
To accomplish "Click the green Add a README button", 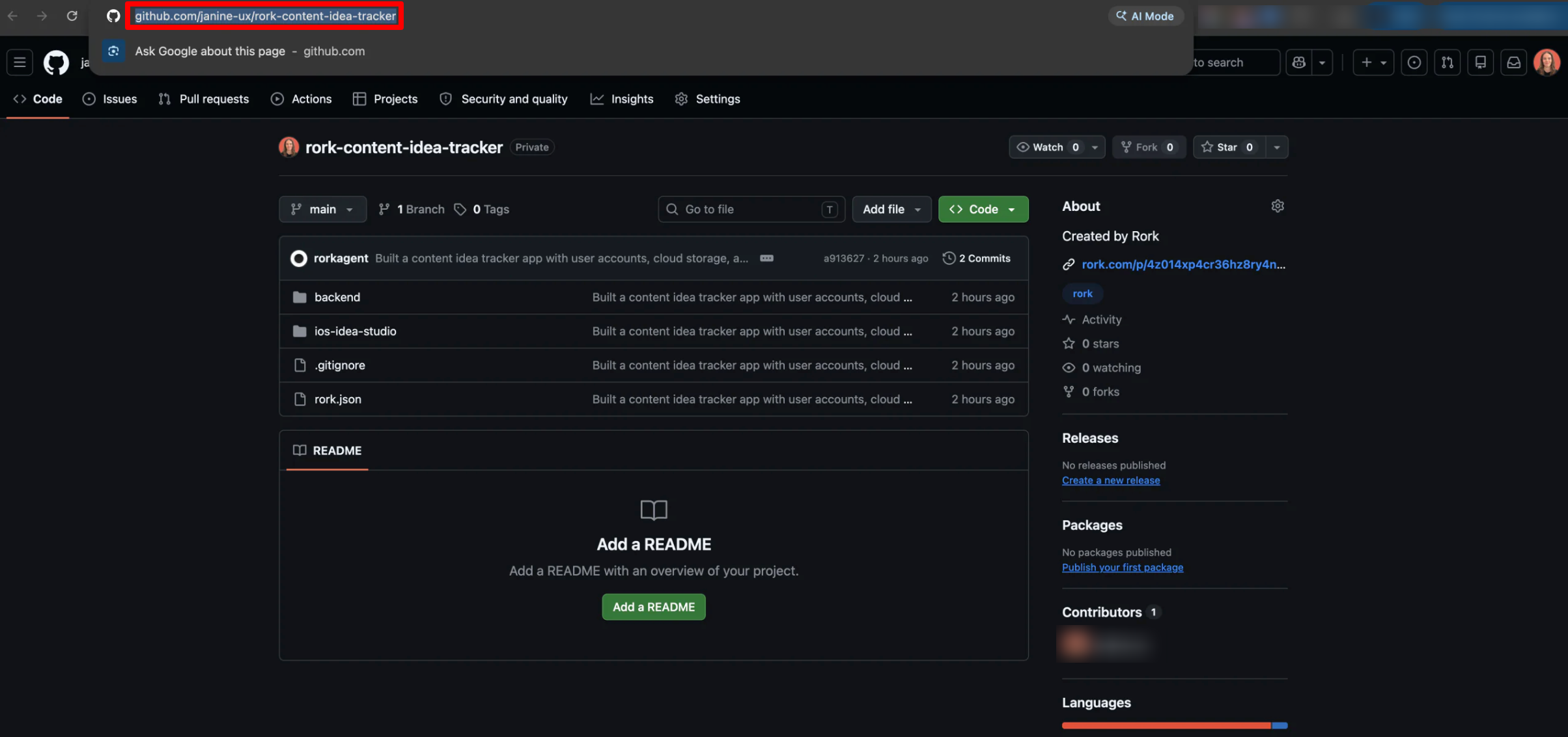I will tap(653, 607).
